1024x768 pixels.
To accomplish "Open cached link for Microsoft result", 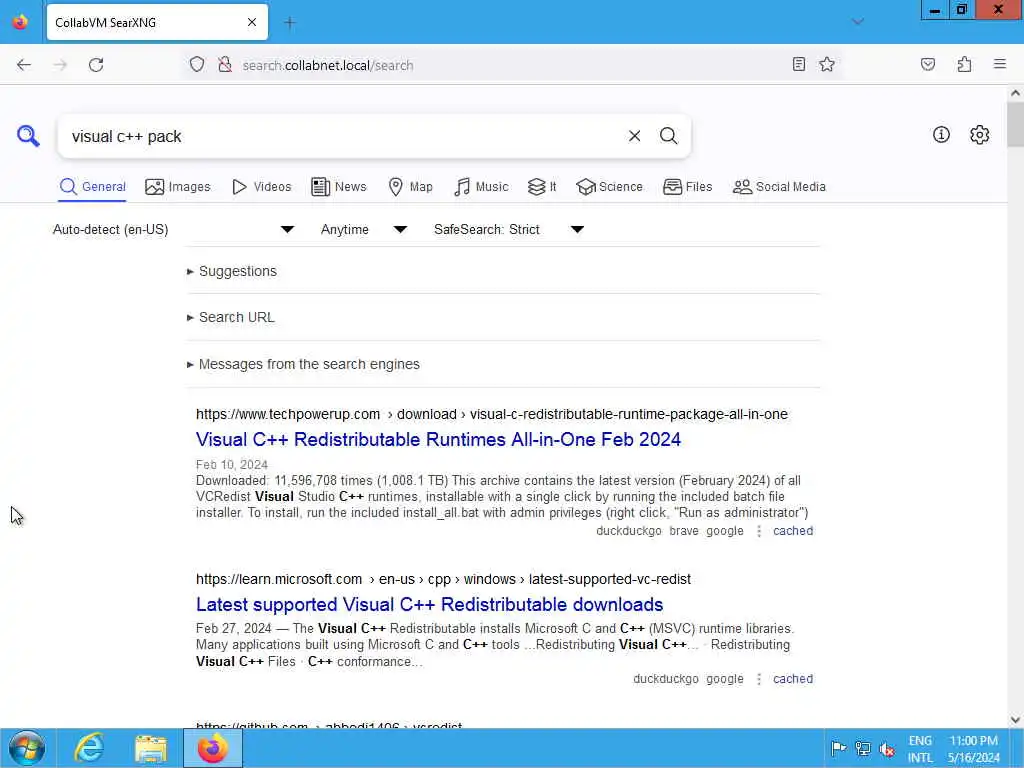I will click(x=793, y=679).
